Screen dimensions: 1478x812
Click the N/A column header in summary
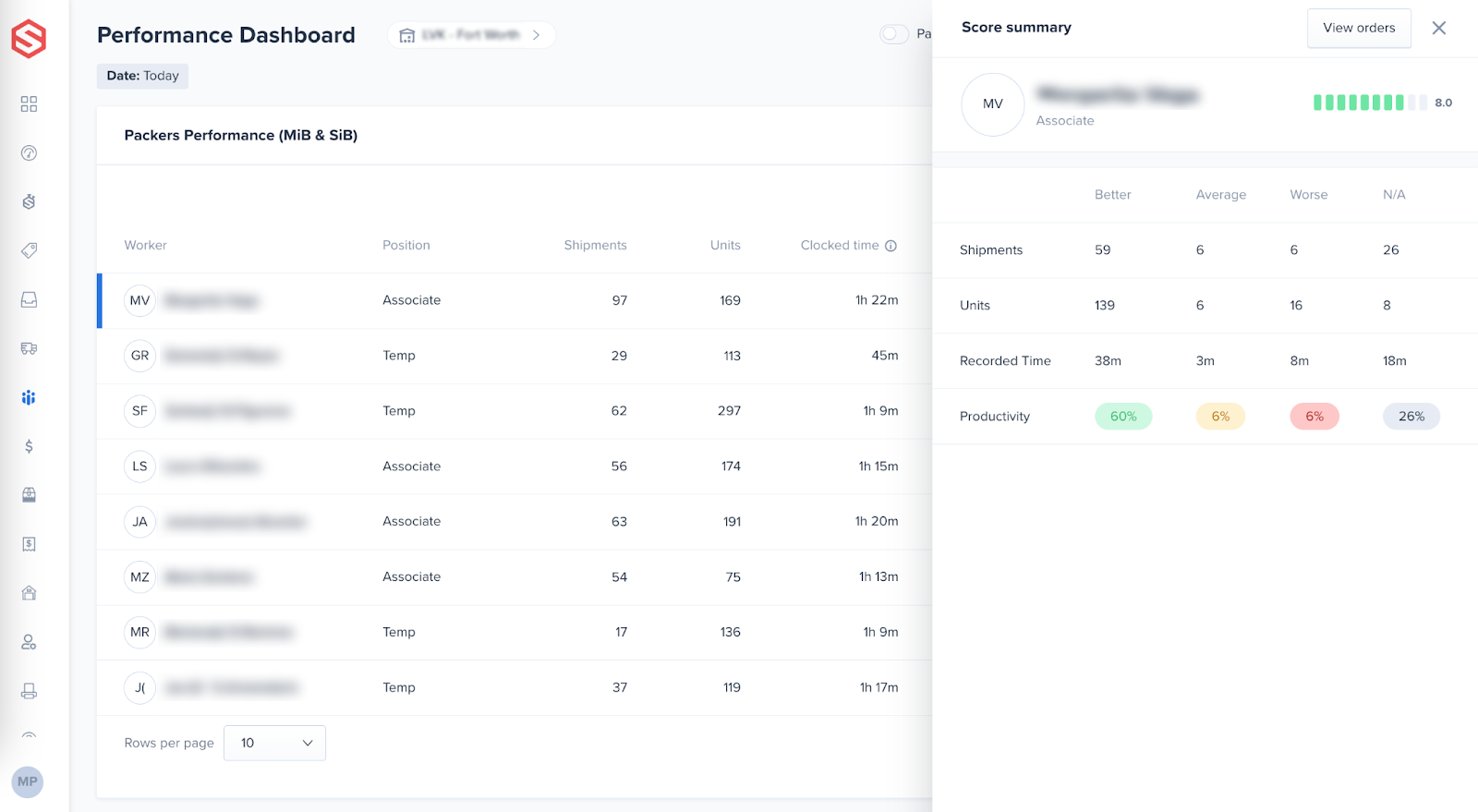1394,195
